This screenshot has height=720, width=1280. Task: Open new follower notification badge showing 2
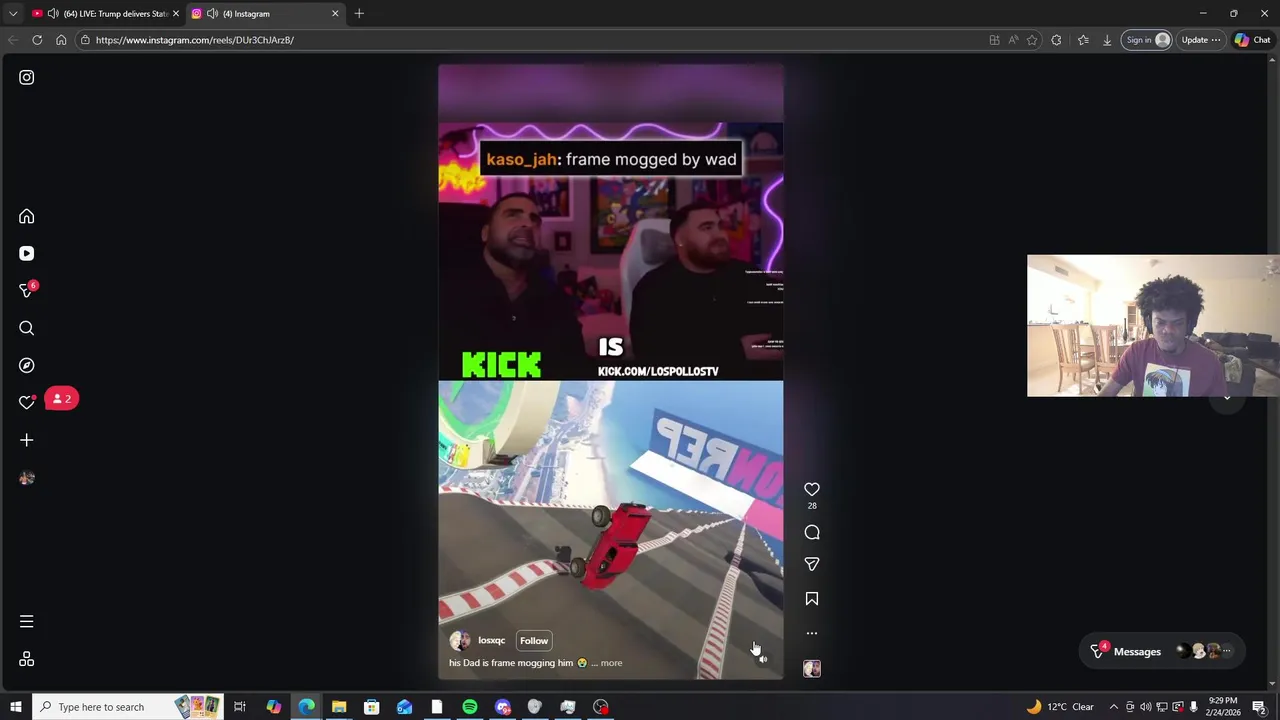click(x=61, y=399)
